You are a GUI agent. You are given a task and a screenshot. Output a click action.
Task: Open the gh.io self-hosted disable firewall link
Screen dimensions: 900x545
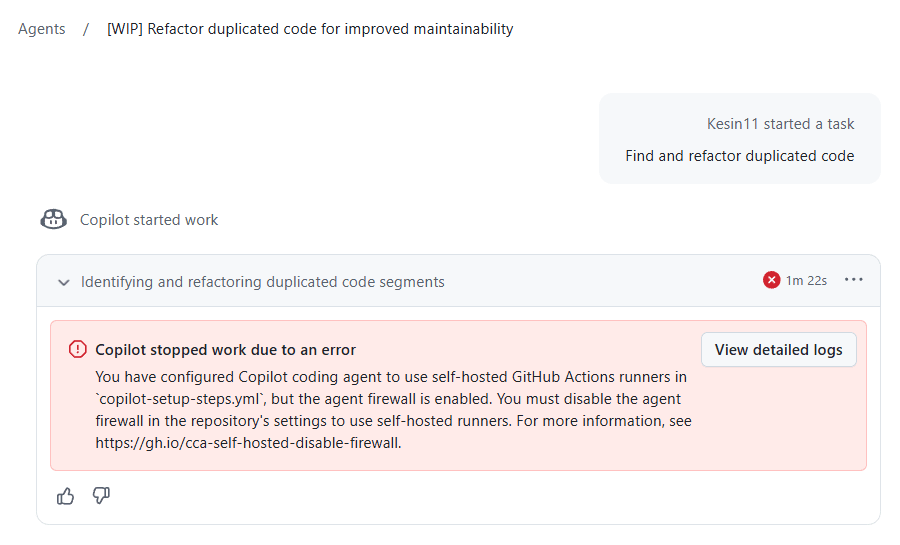(248, 442)
